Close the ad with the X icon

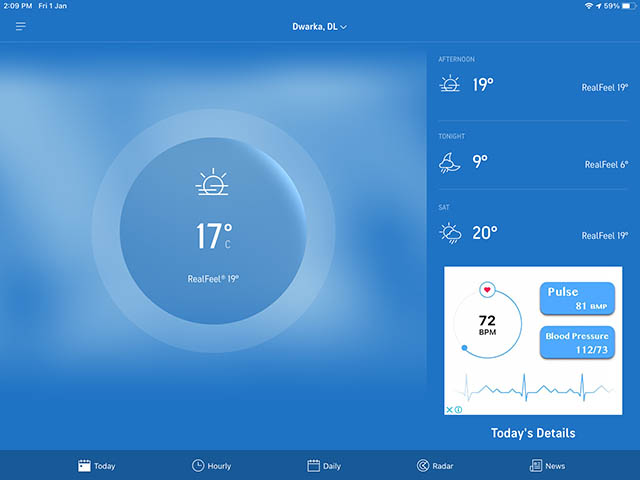[x=449, y=410]
